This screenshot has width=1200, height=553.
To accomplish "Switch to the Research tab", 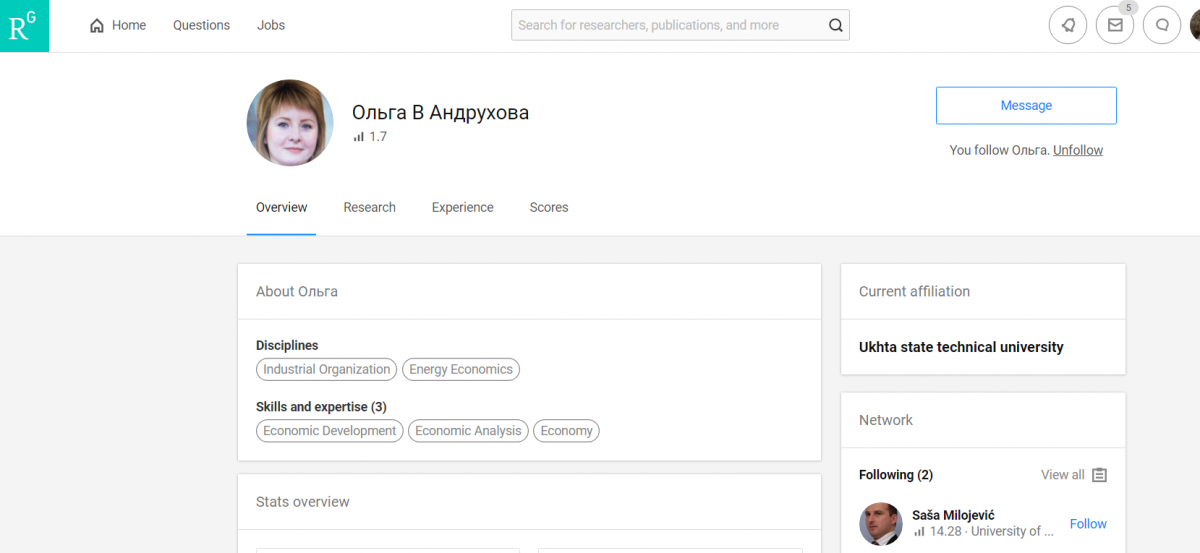I will [x=369, y=208].
